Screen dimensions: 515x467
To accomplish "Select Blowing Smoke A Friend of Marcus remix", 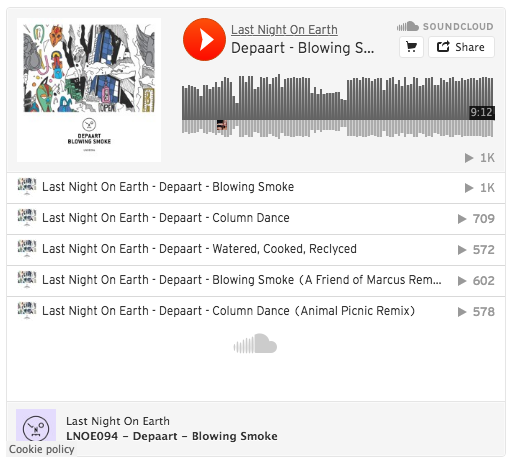I will tap(256, 281).
